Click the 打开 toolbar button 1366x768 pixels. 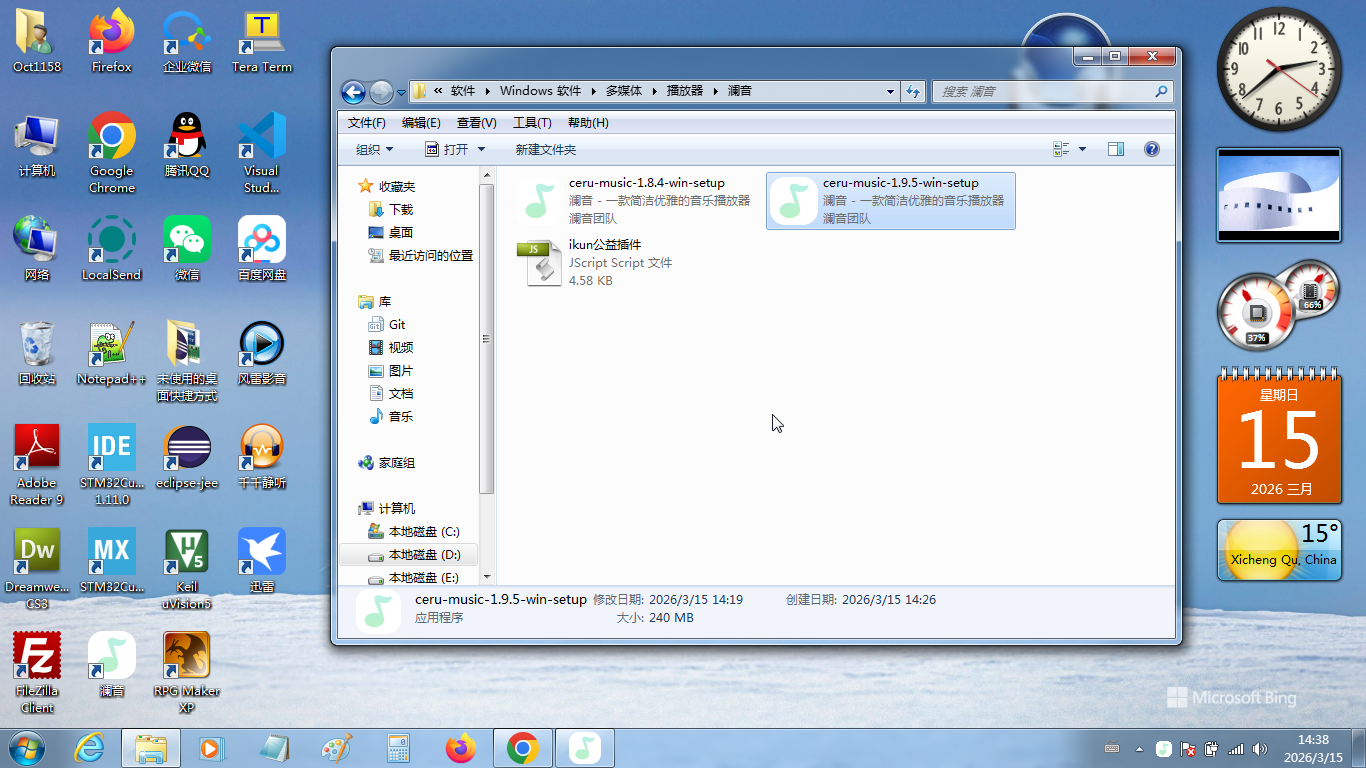pyautogui.click(x=455, y=149)
